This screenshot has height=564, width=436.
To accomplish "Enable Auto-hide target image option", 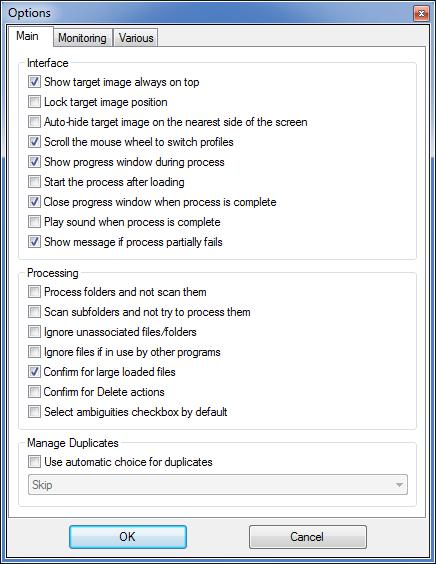I will (x=35, y=122).
